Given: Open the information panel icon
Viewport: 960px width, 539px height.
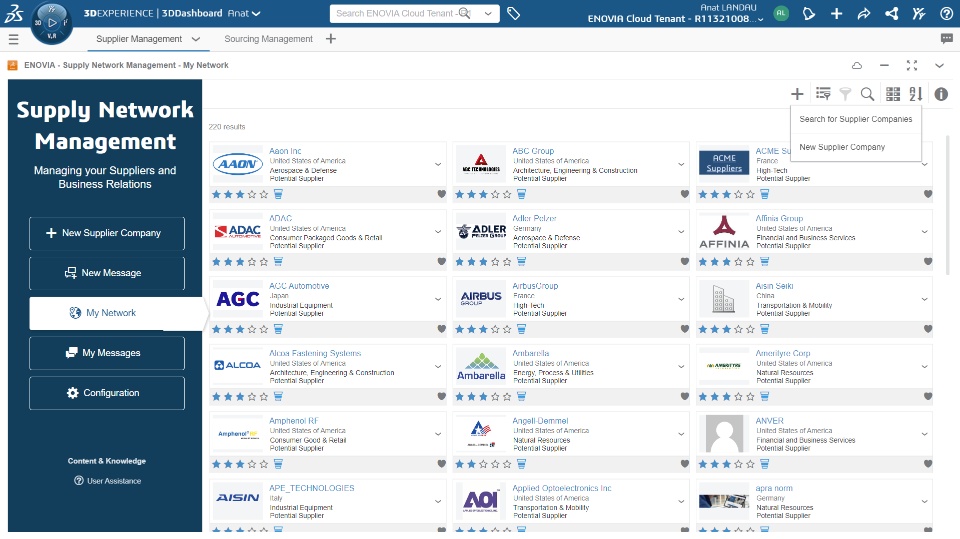Looking at the screenshot, I should [x=941, y=94].
